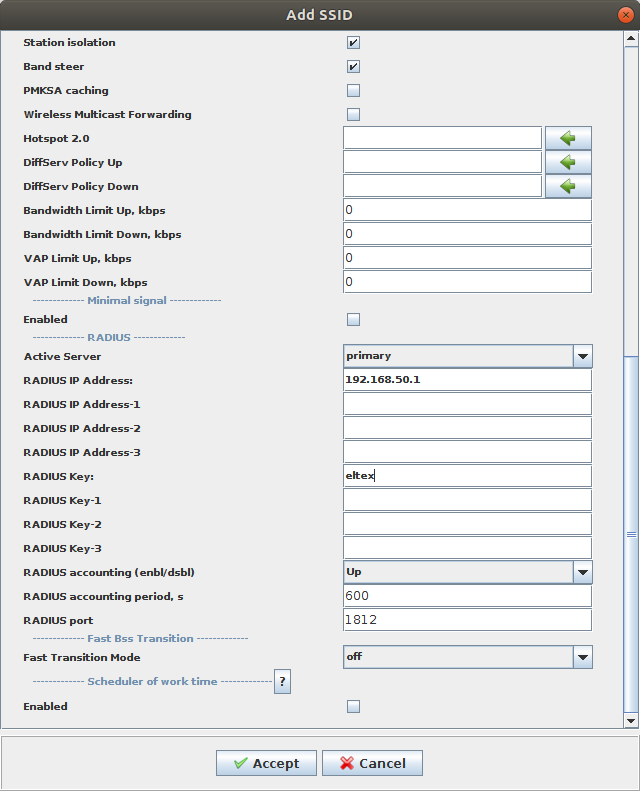The width and height of the screenshot is (640, 791).
Task: Focus the RADIUS IP Address field
Action: pos(467,380)
